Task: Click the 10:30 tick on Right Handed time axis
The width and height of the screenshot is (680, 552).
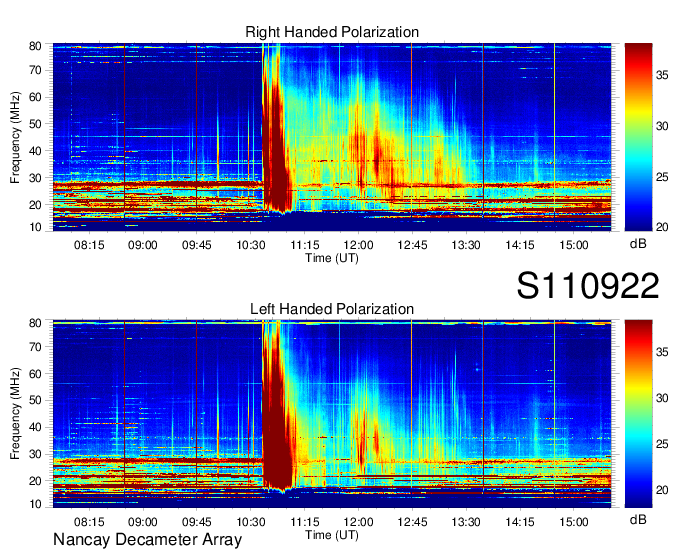Action: coord(251,245)
